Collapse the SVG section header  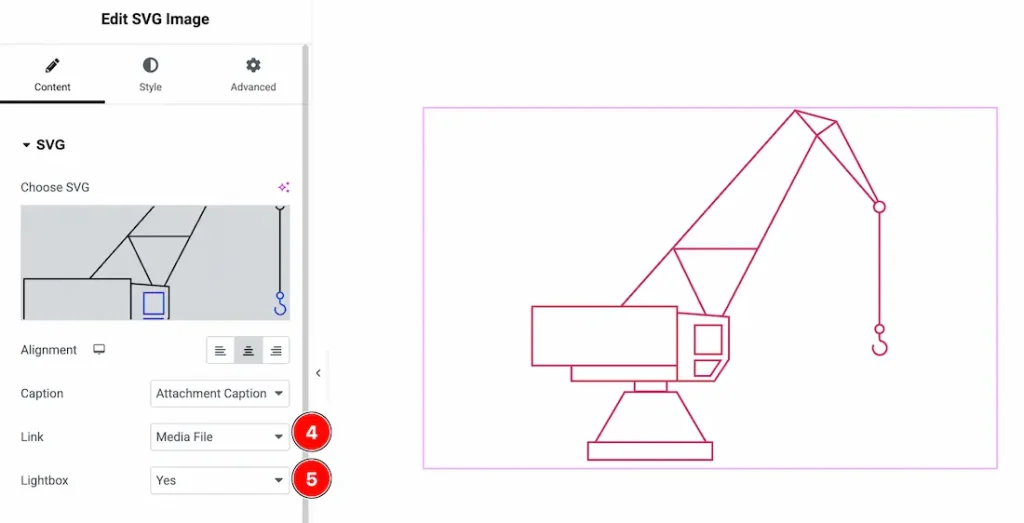point(44,145)
